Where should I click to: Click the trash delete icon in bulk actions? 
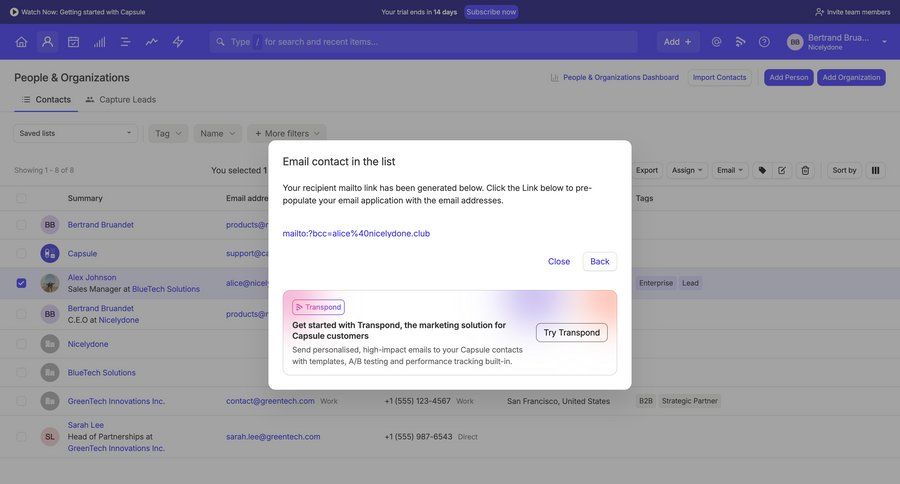tap(805, 171)
